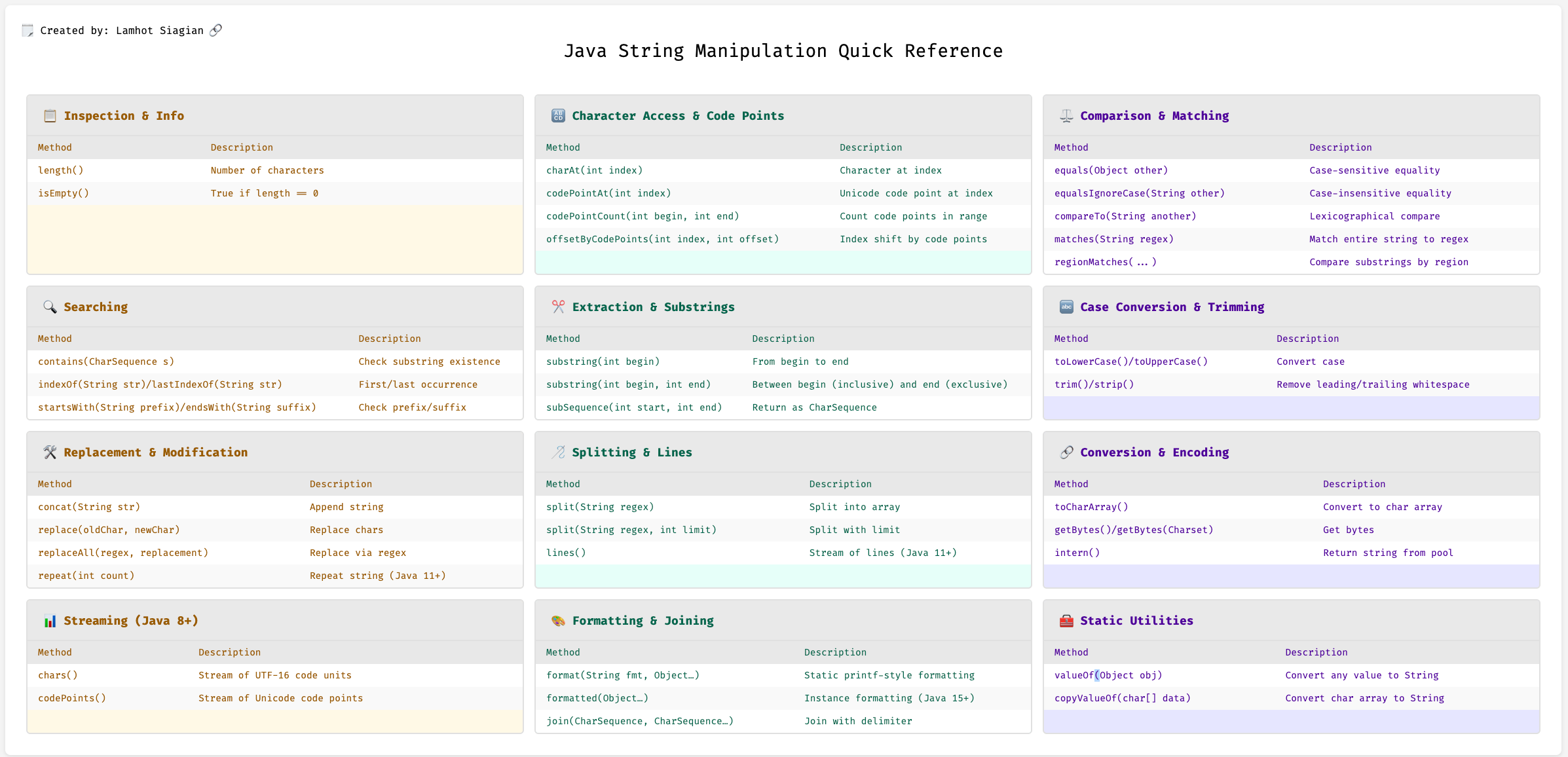1568x757 pixels.
Task: Click the bar chart icon in Streaming header
Action: 50,621
